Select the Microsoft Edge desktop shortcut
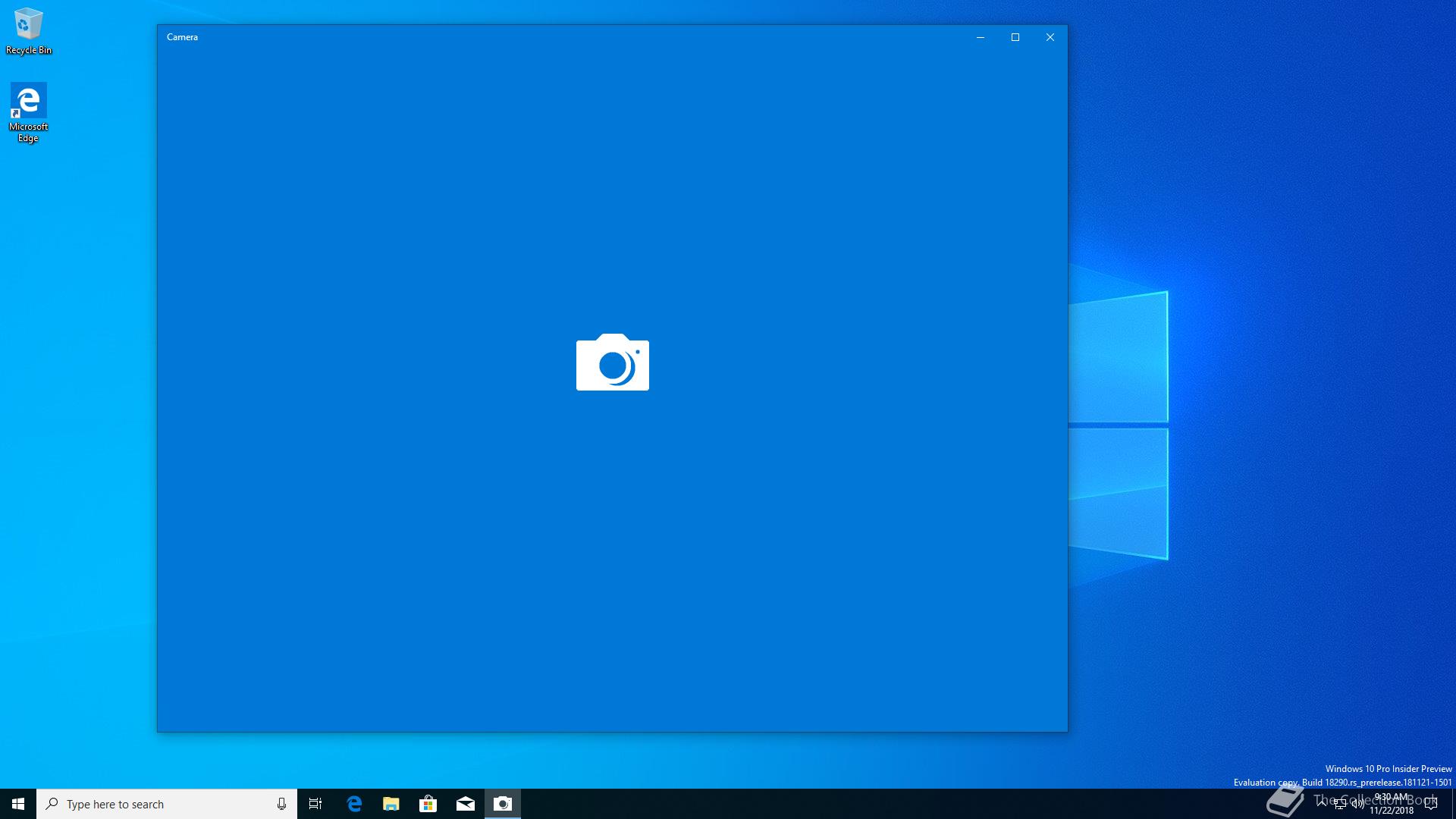Viewport: 1456px width, 819px height. pos(28,111)
